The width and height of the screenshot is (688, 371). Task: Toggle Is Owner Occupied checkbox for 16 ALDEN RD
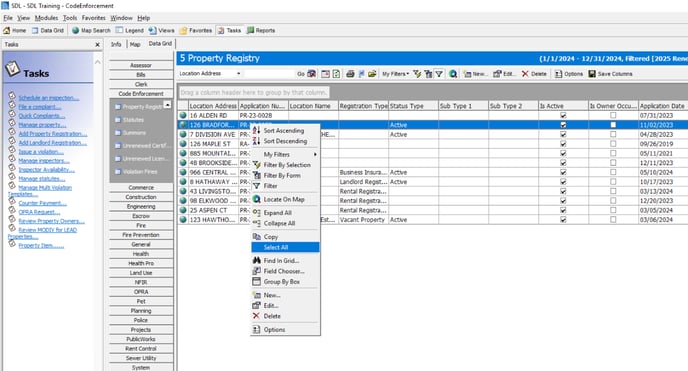click(613, 115)
